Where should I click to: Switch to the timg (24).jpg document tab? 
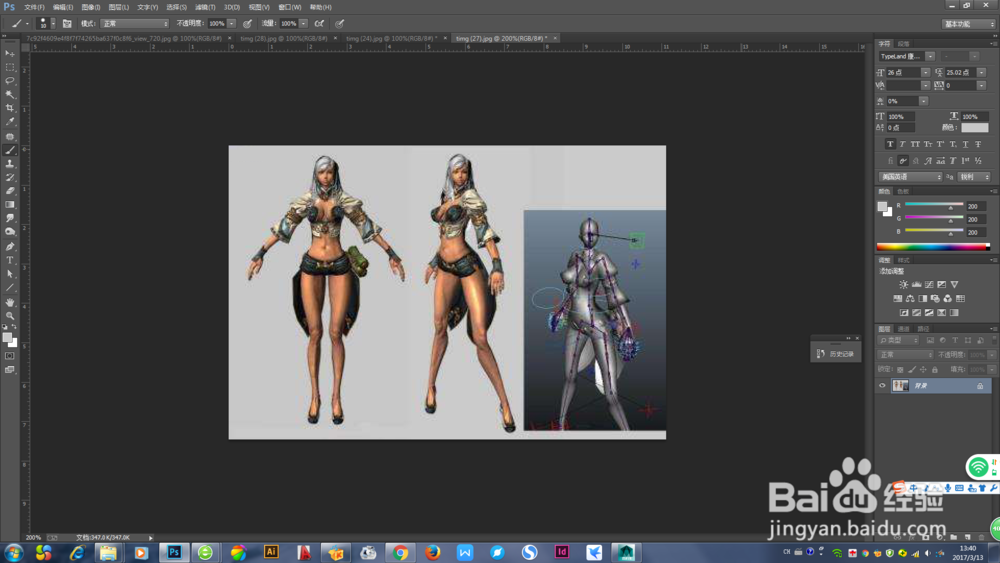click(x=390, y=38)
